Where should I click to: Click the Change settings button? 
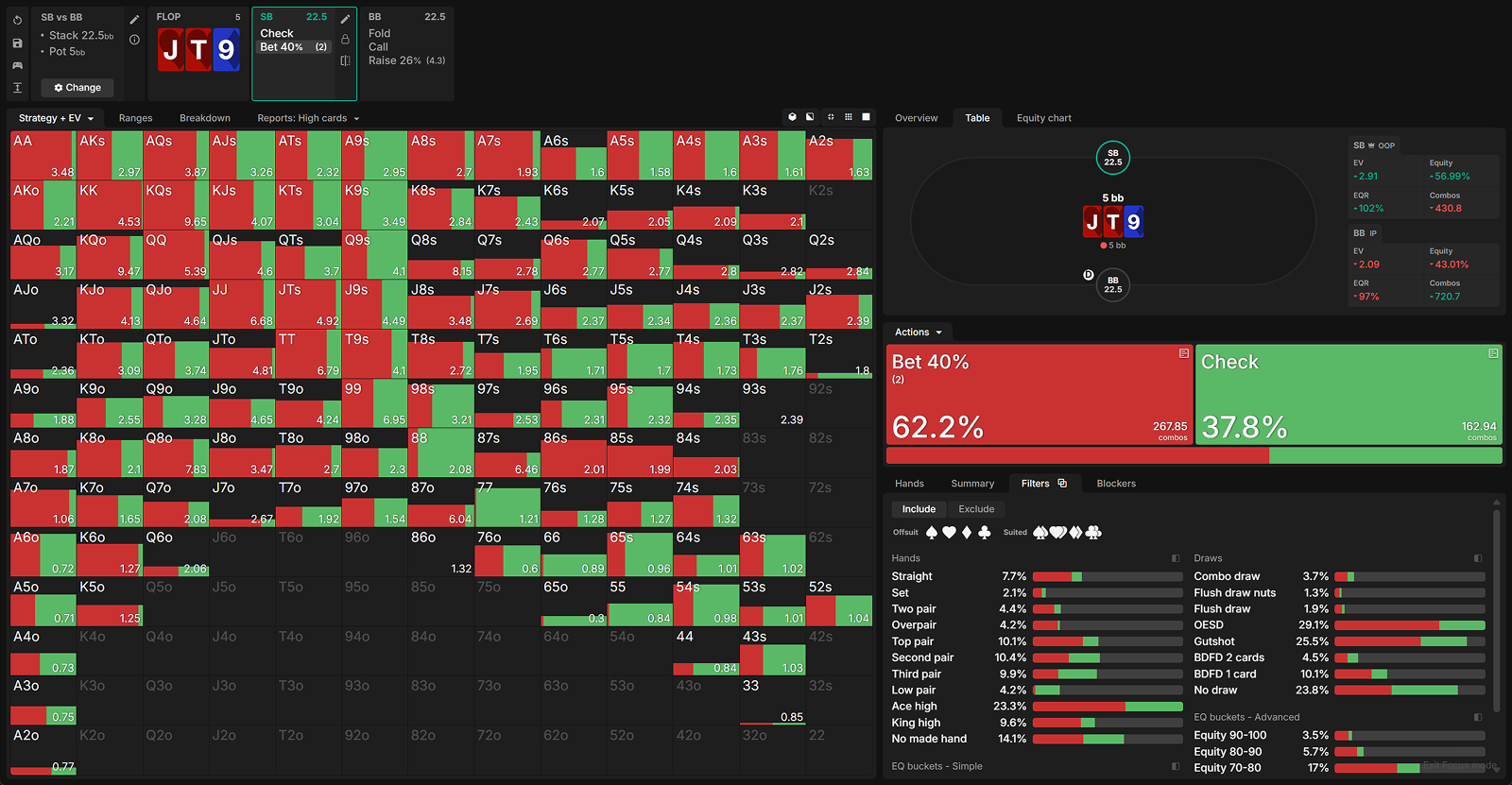click(x=77, y=88)
